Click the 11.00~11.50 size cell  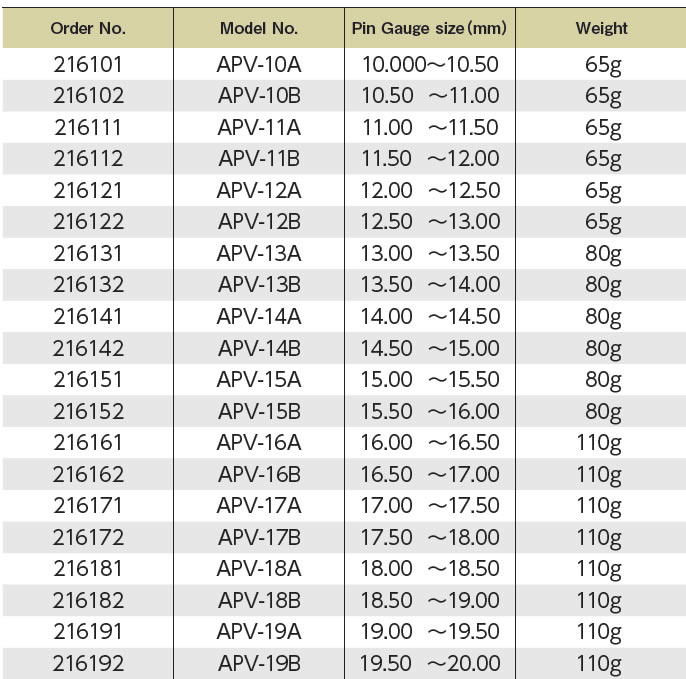coord(430,127)
